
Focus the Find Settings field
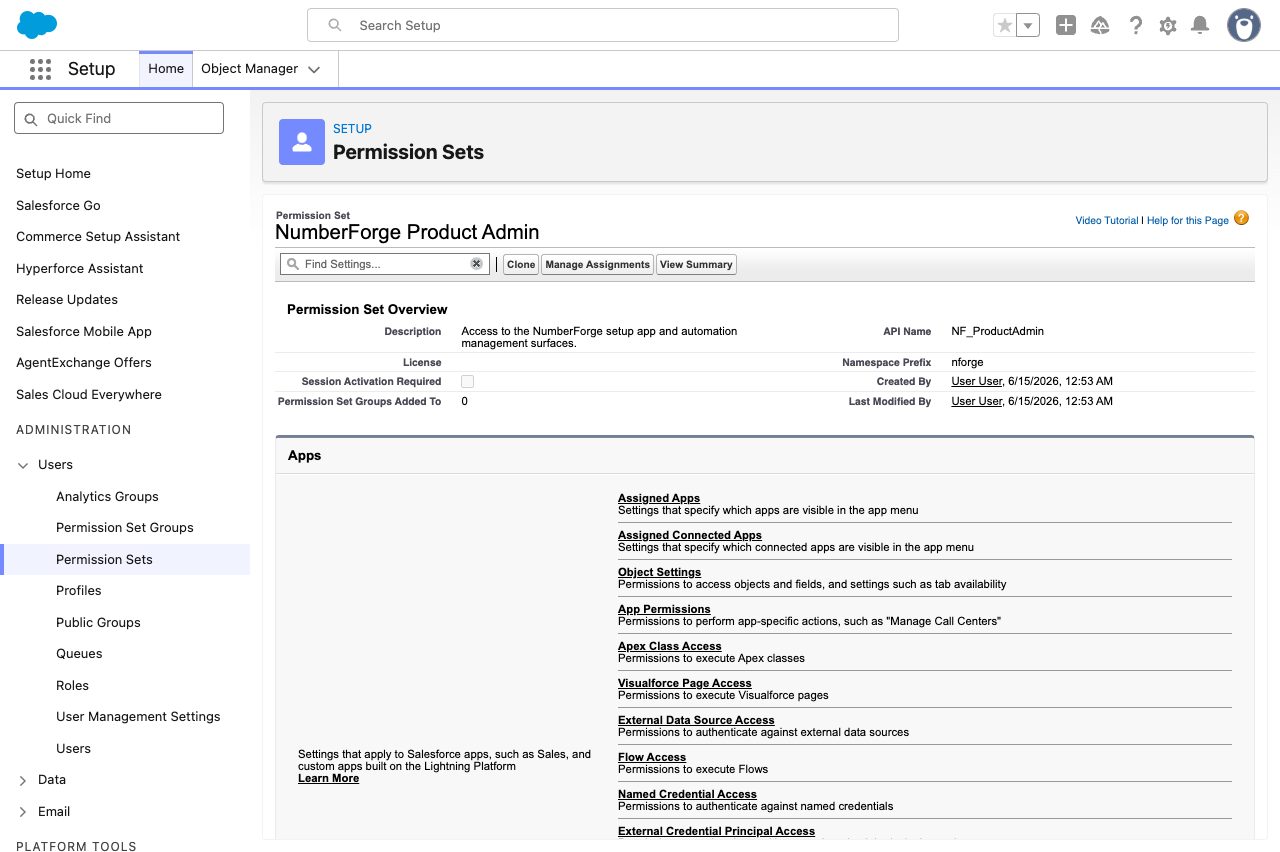click(x=384, y=264)
